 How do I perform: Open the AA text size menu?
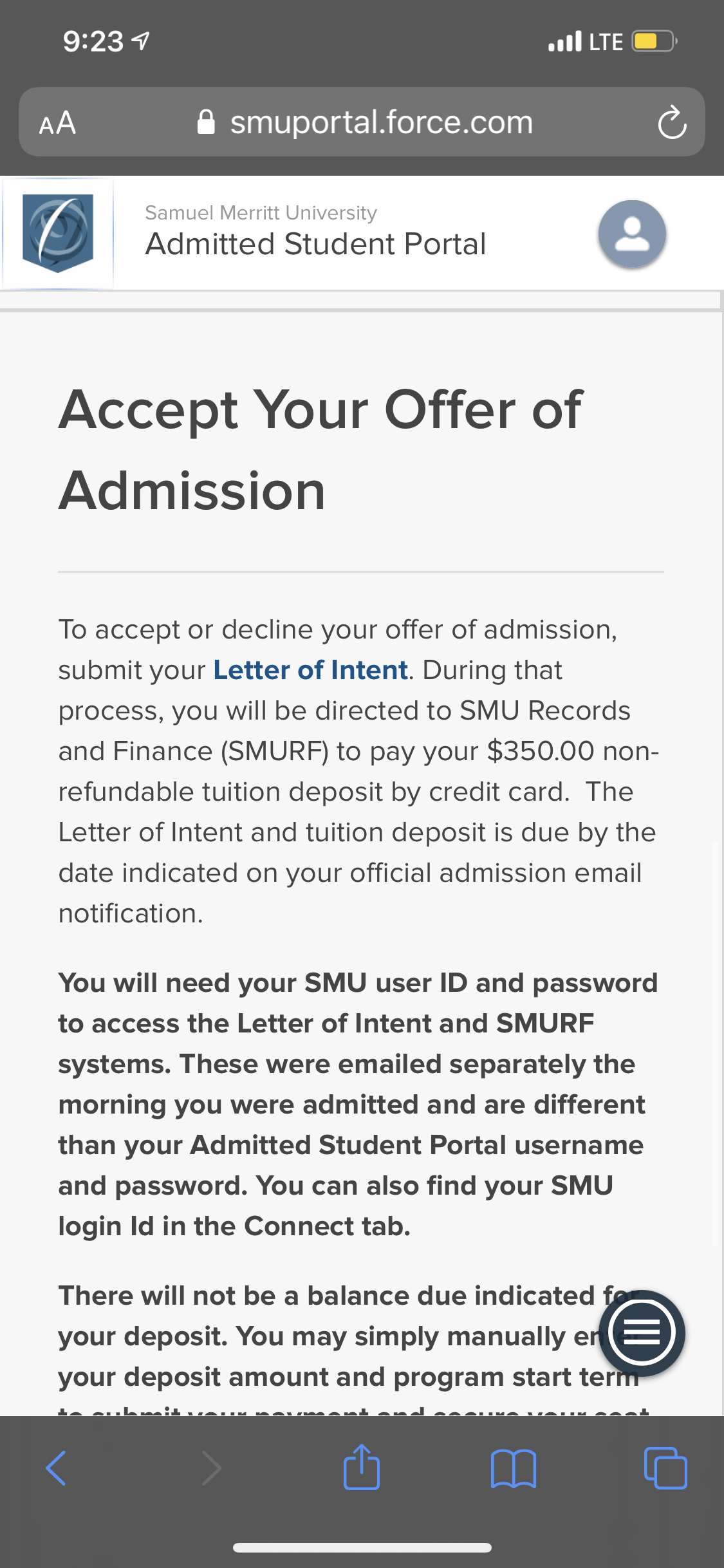point(57,122)
